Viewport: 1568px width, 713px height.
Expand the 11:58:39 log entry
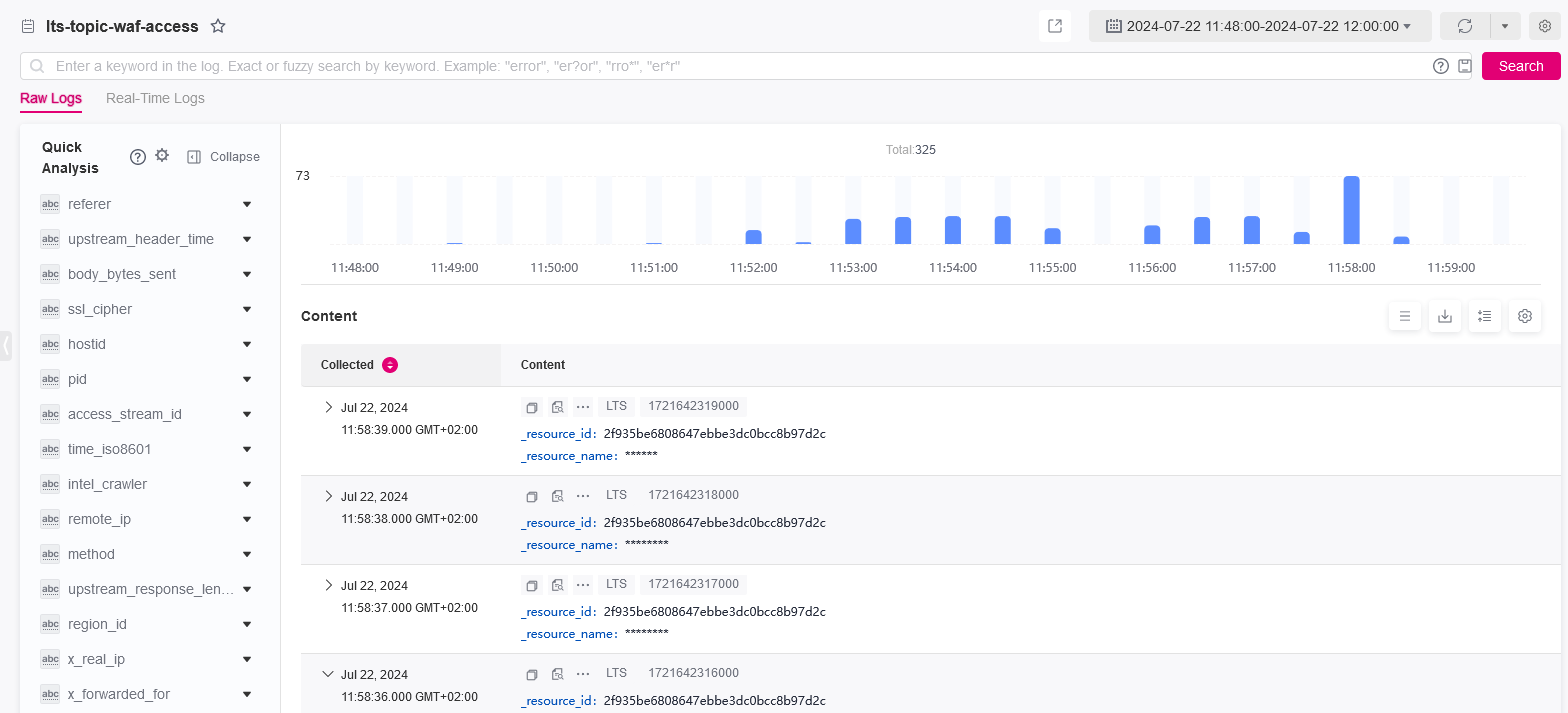328,407
